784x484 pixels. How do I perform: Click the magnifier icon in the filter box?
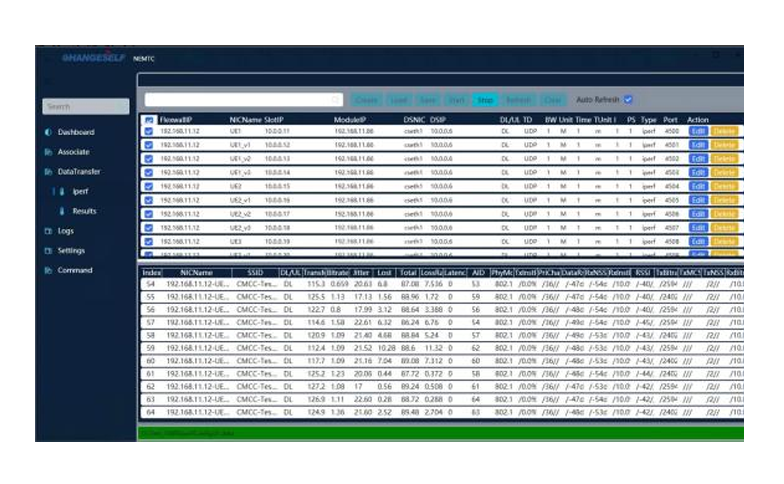[336, 100]
